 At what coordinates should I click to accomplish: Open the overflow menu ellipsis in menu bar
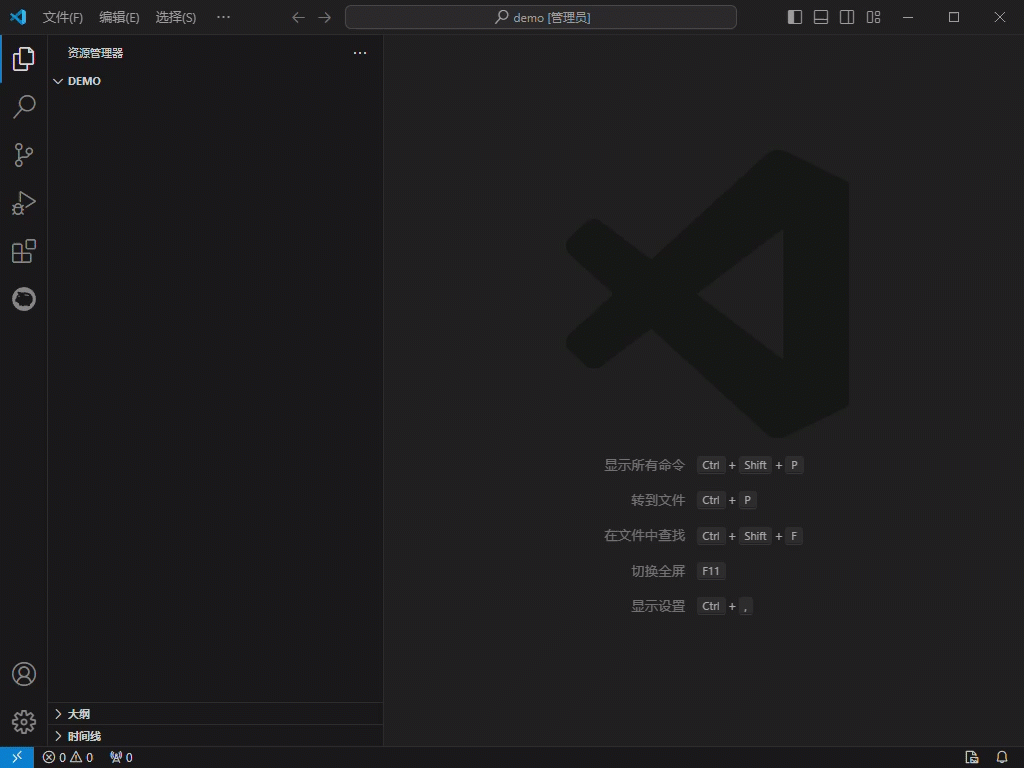[x=223, y=17]
